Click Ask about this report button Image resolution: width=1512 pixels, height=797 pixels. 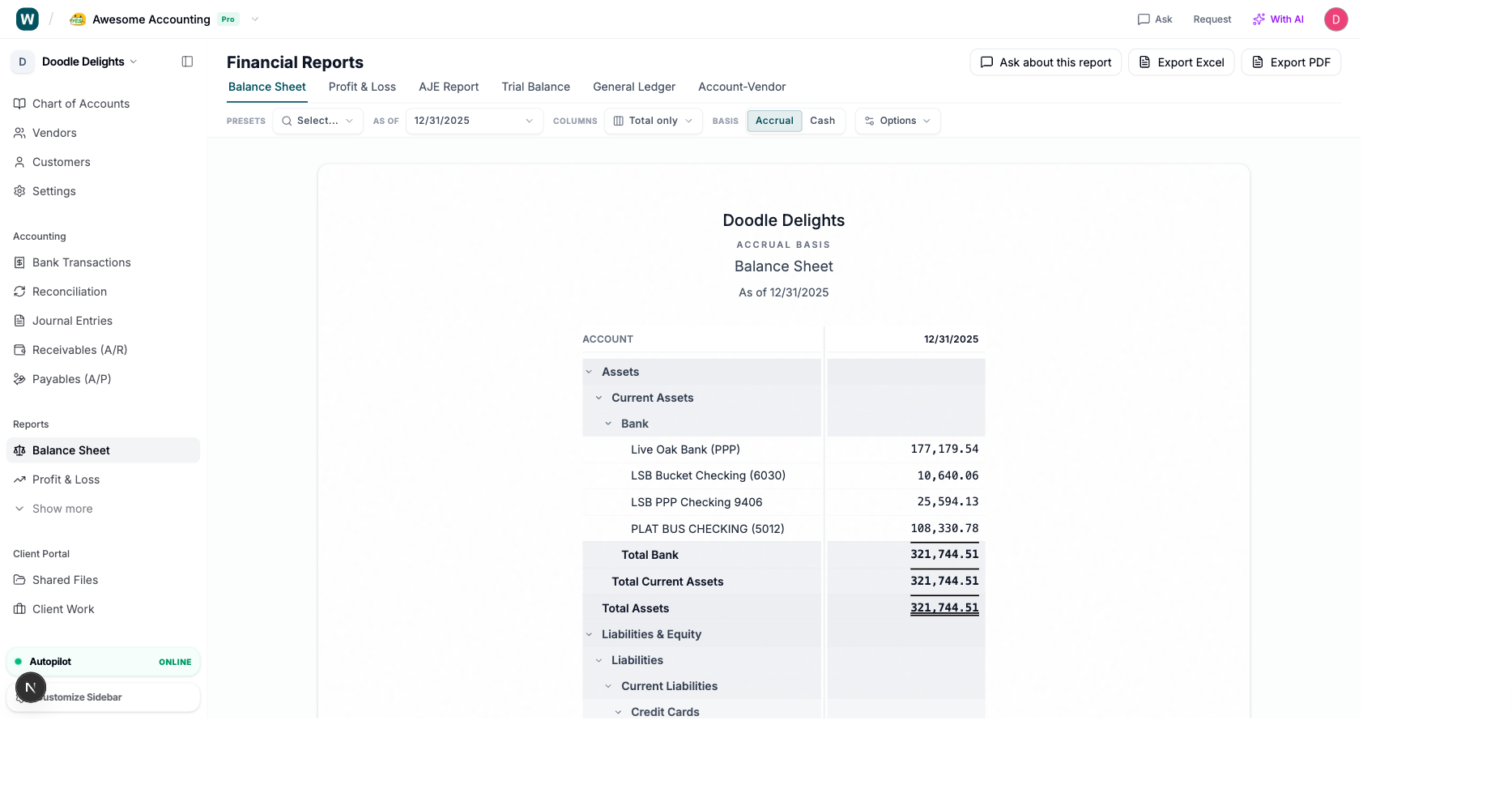point(1046,62)
